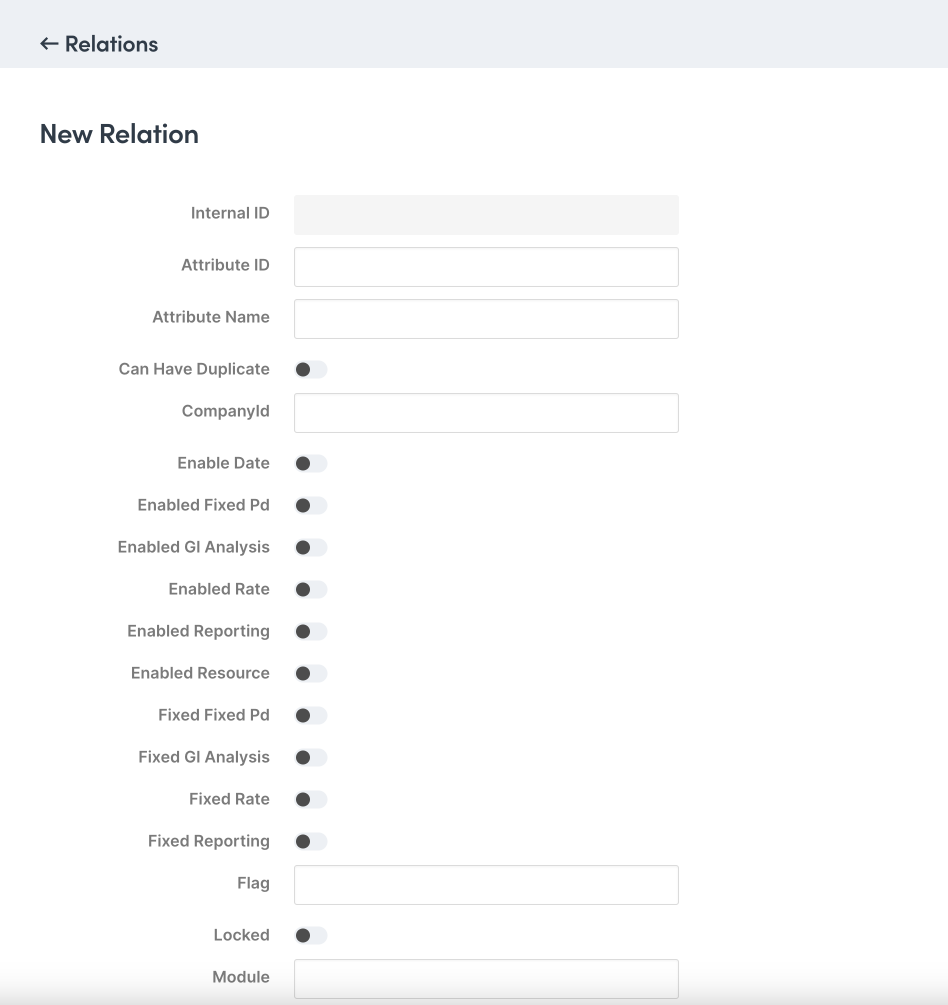Toggle the Fixed Reporting switch
The image size is (948, 1005).
[x=310, y=842]
